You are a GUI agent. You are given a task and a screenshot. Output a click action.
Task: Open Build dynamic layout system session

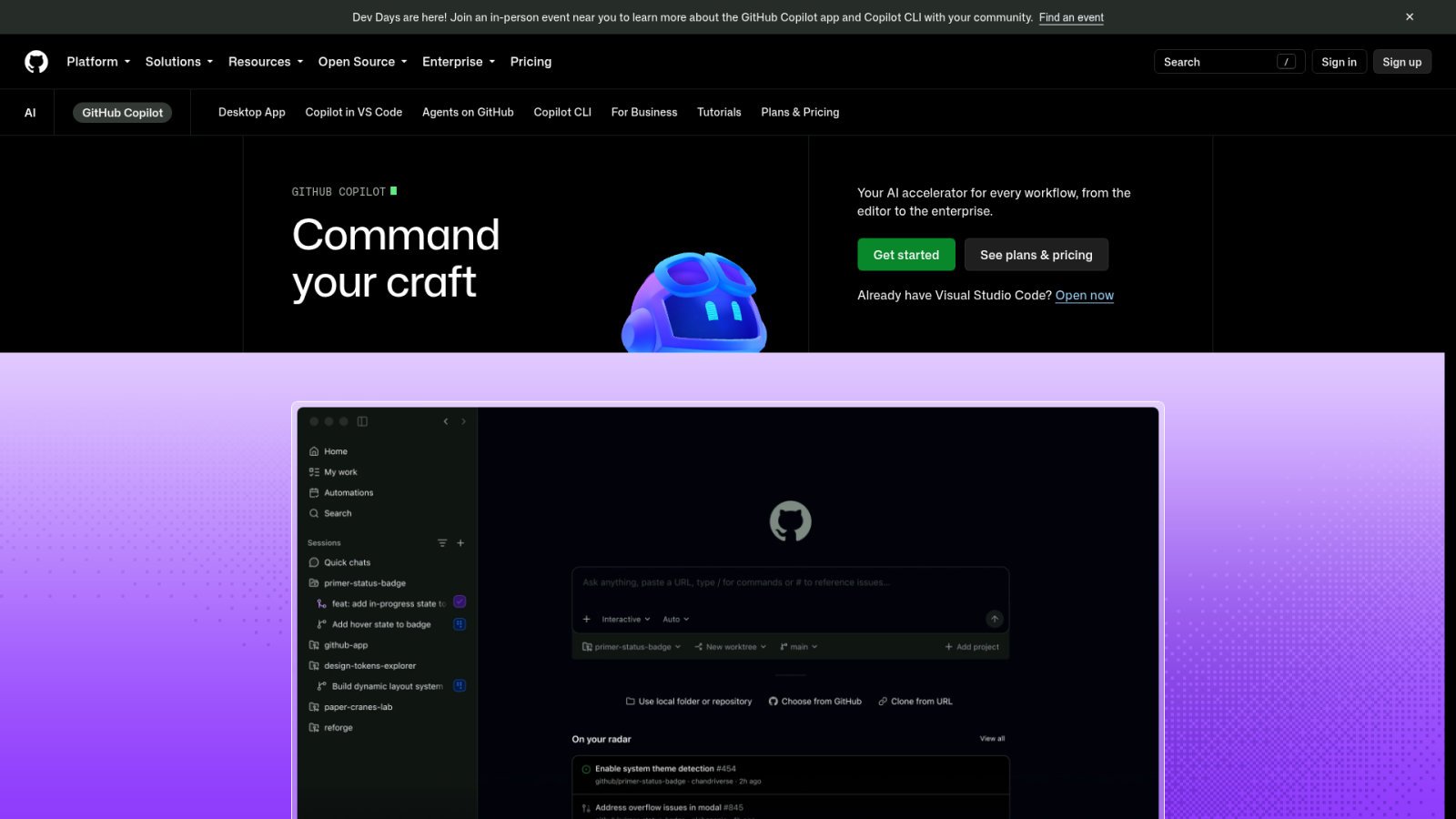pos(380,686)
